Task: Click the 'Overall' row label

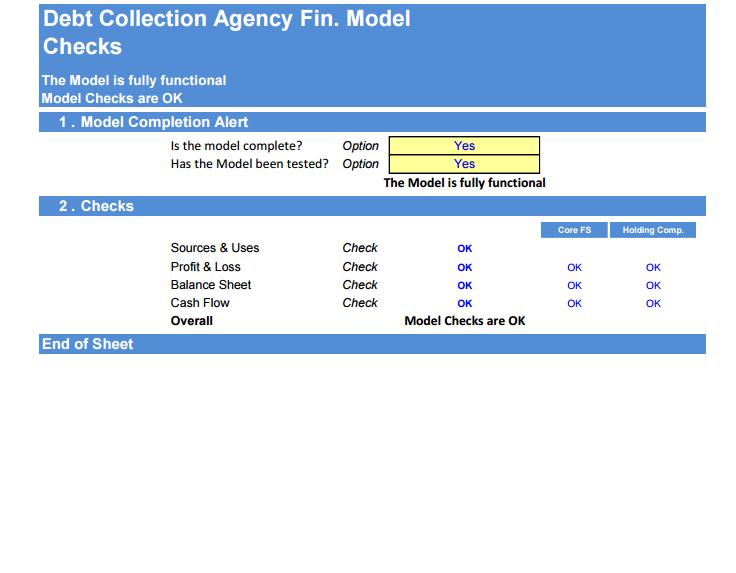Action: [192, 321]
